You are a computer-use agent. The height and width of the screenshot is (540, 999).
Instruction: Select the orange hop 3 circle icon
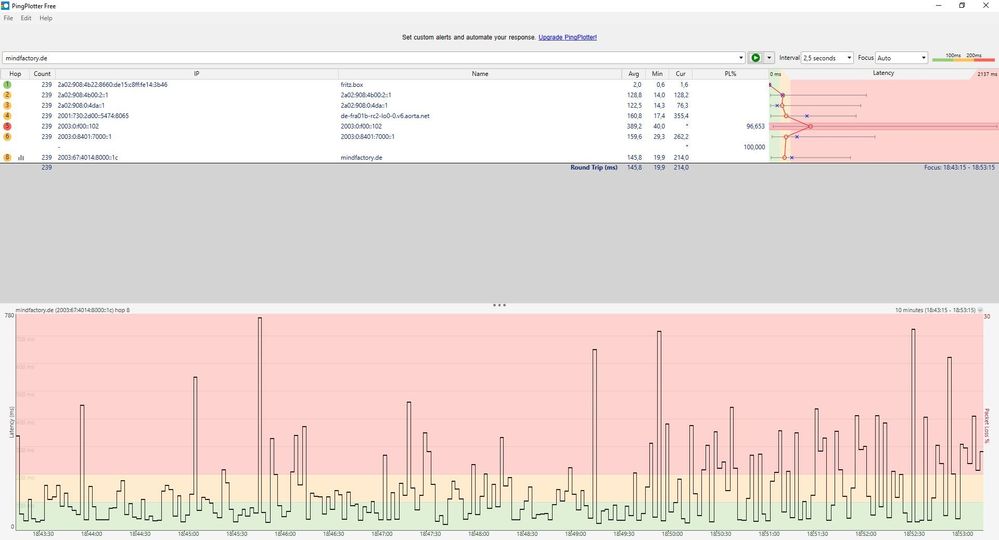pos(7,105)
